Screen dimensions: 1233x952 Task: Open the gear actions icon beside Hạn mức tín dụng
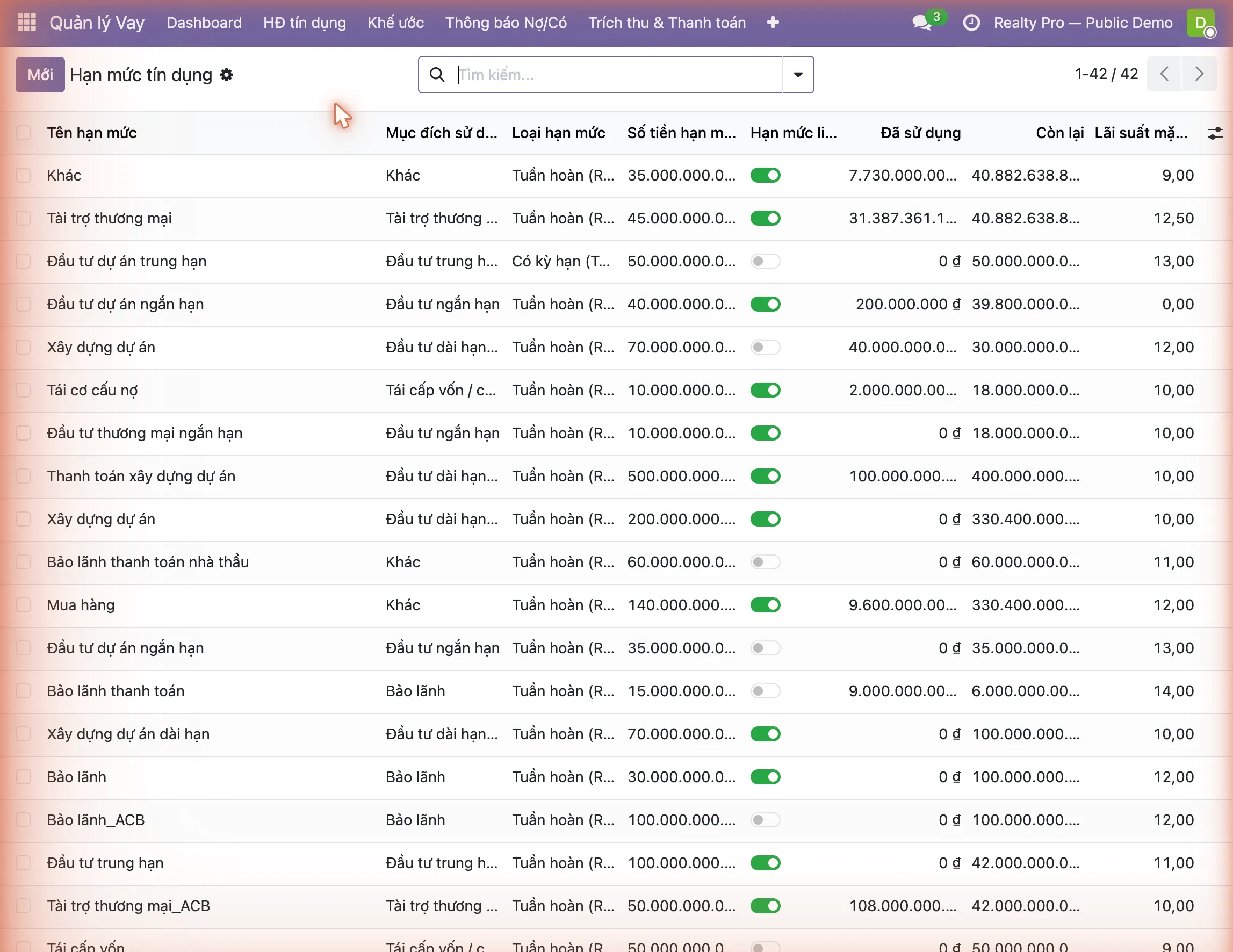[x=226, y=75]
